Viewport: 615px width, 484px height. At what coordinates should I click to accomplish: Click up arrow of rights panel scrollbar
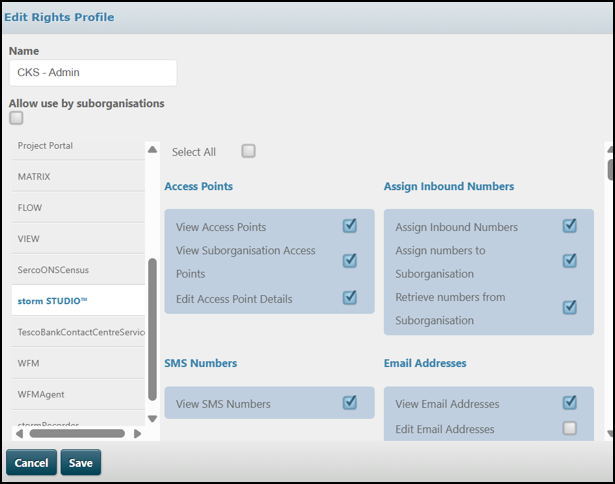610,150
